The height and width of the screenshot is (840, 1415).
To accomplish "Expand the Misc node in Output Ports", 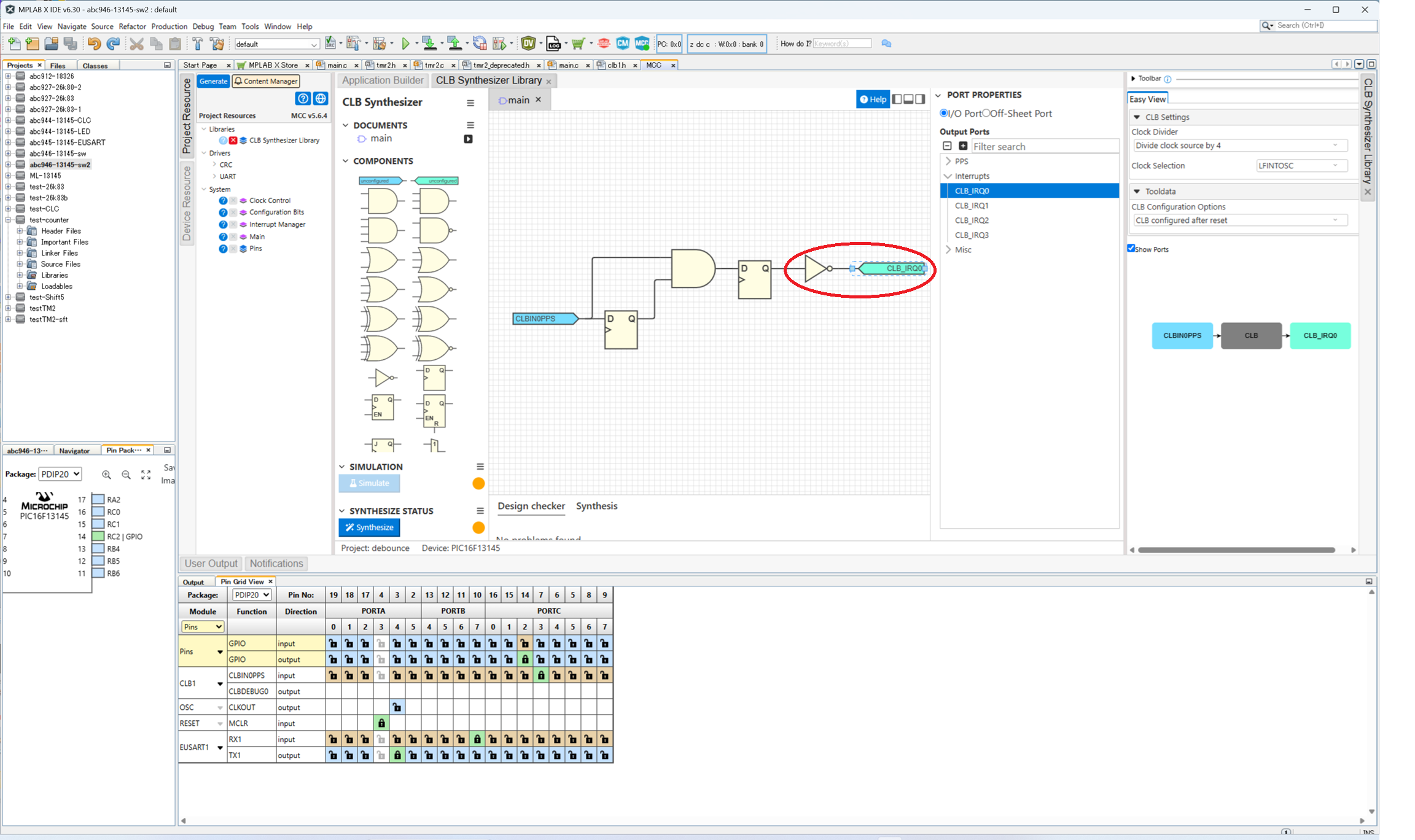I will click(948, 250).
